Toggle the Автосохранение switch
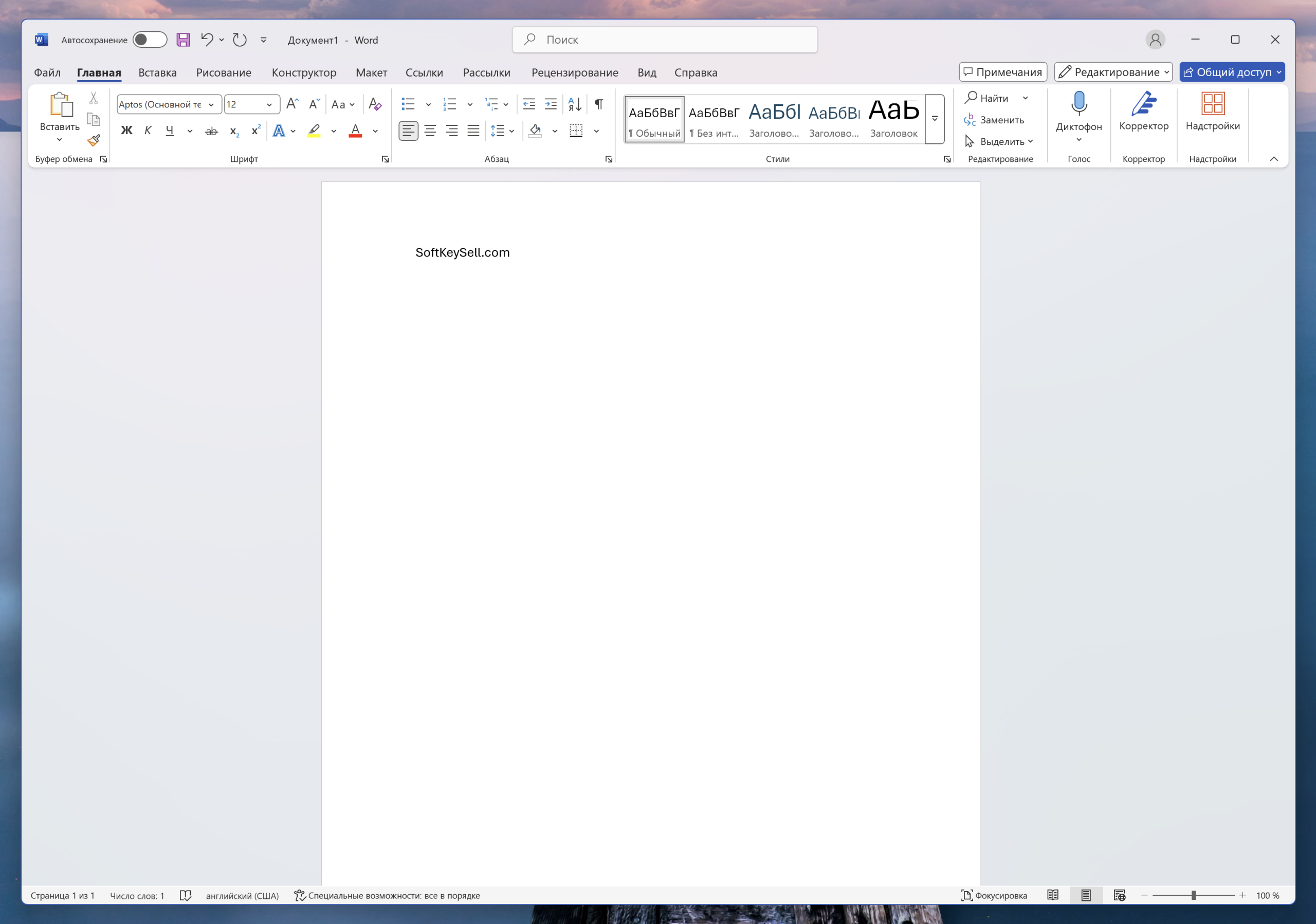The height and width of the screenshot is (924, 1316). click(x=150, y=40)
